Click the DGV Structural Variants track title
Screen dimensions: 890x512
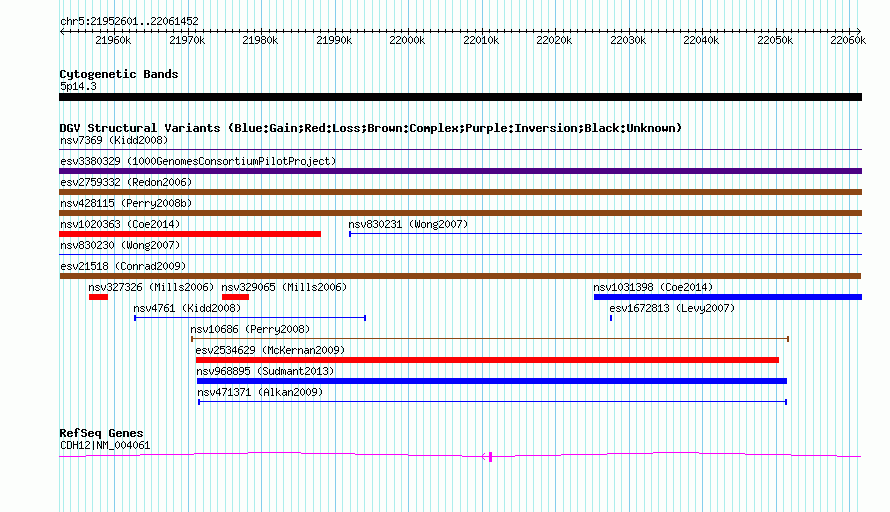point(370,128)
